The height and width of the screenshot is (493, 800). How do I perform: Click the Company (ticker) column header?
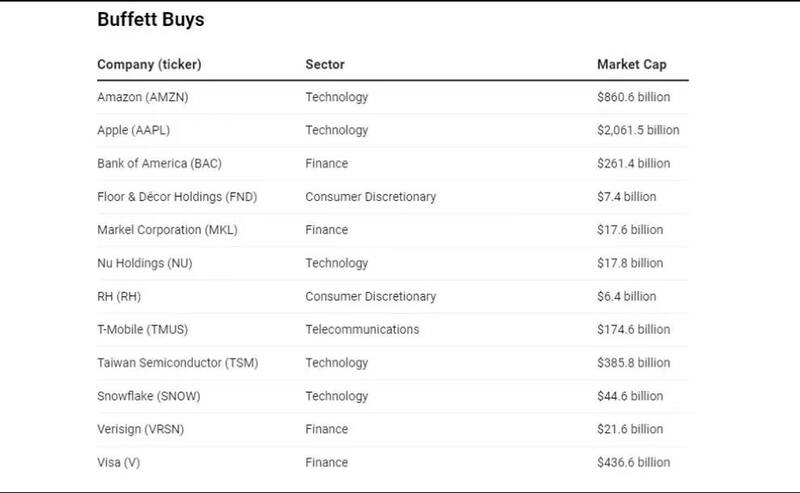tap(149, 65)
